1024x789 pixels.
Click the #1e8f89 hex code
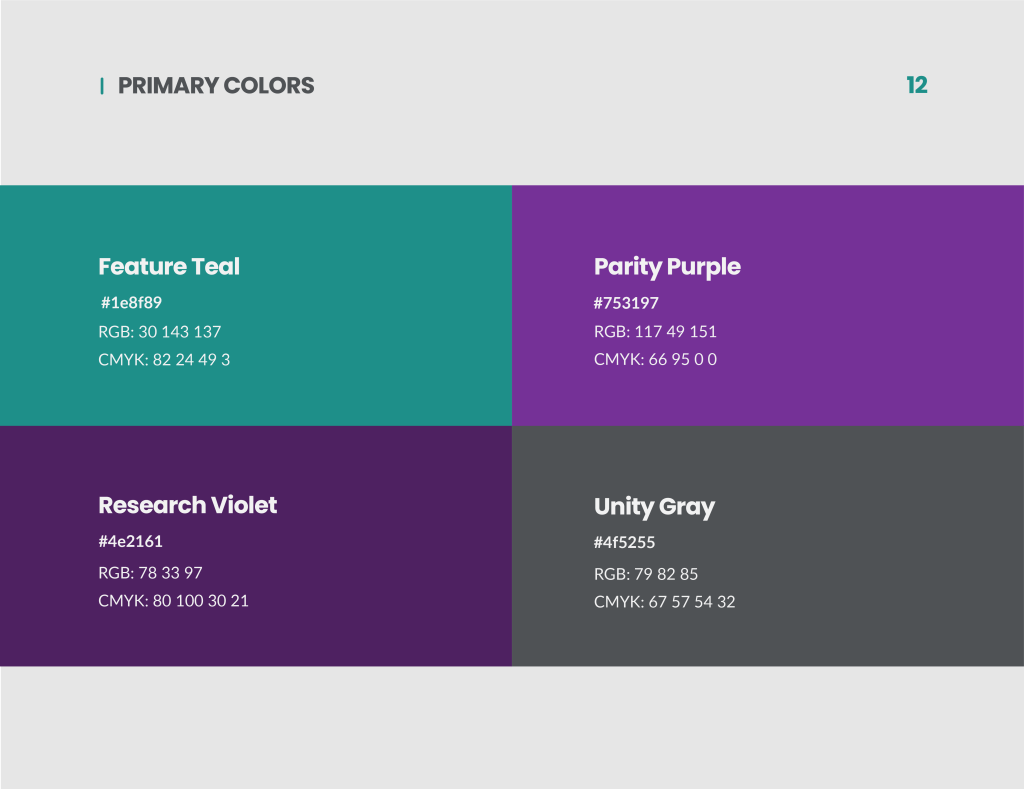pos(131,302)
